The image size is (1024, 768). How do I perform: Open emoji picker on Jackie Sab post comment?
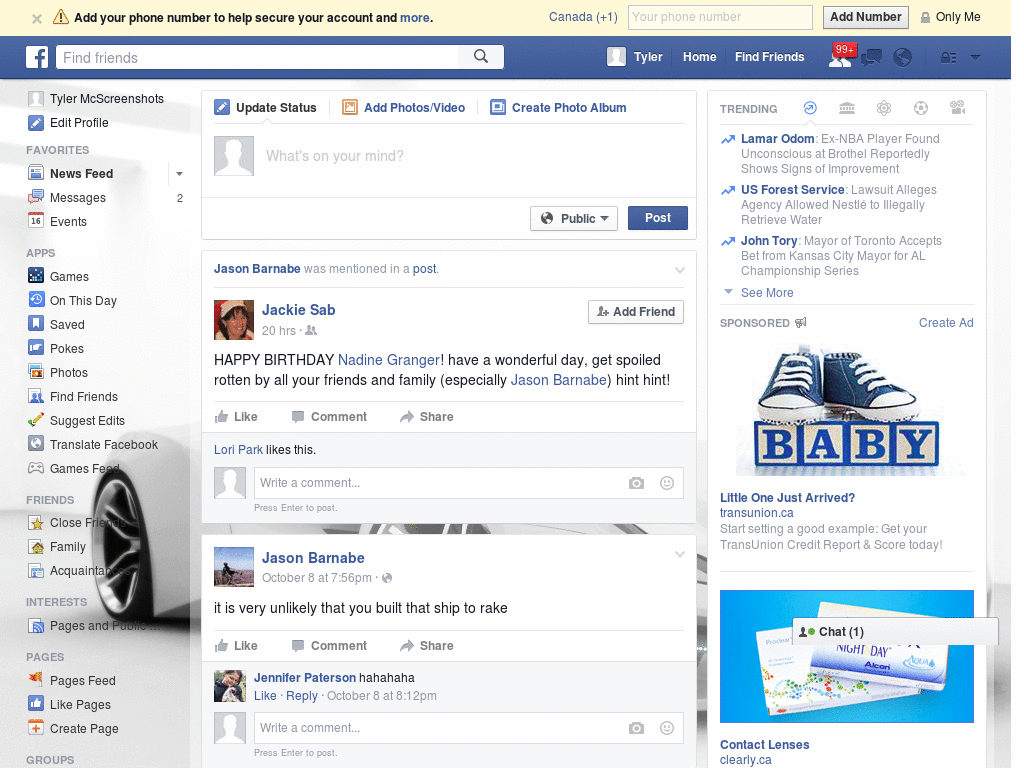667,483
